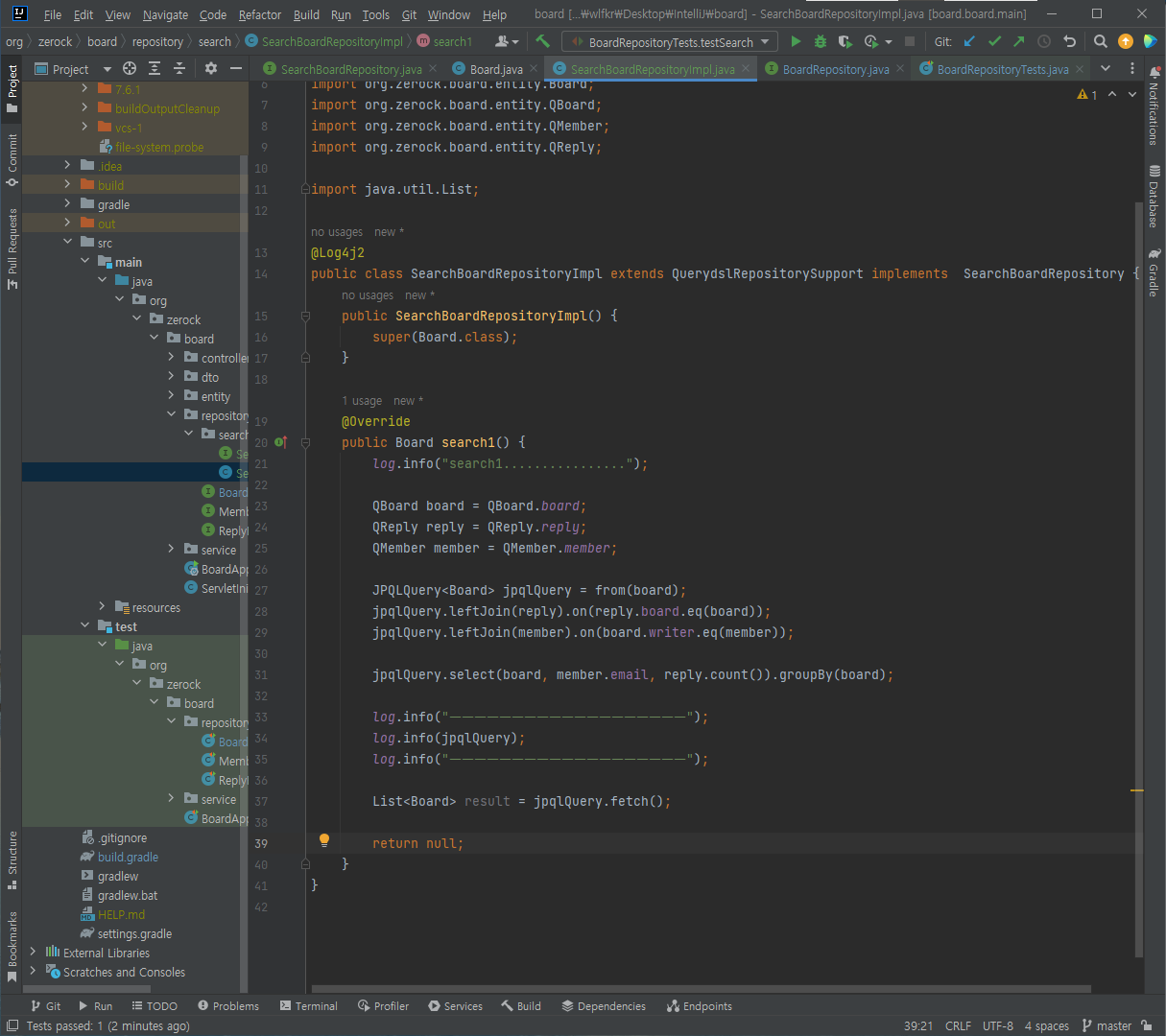Close the SearchBoardRepositoryImpl.java tab
Screen dimensions: 1166x1036
(746, 69)
